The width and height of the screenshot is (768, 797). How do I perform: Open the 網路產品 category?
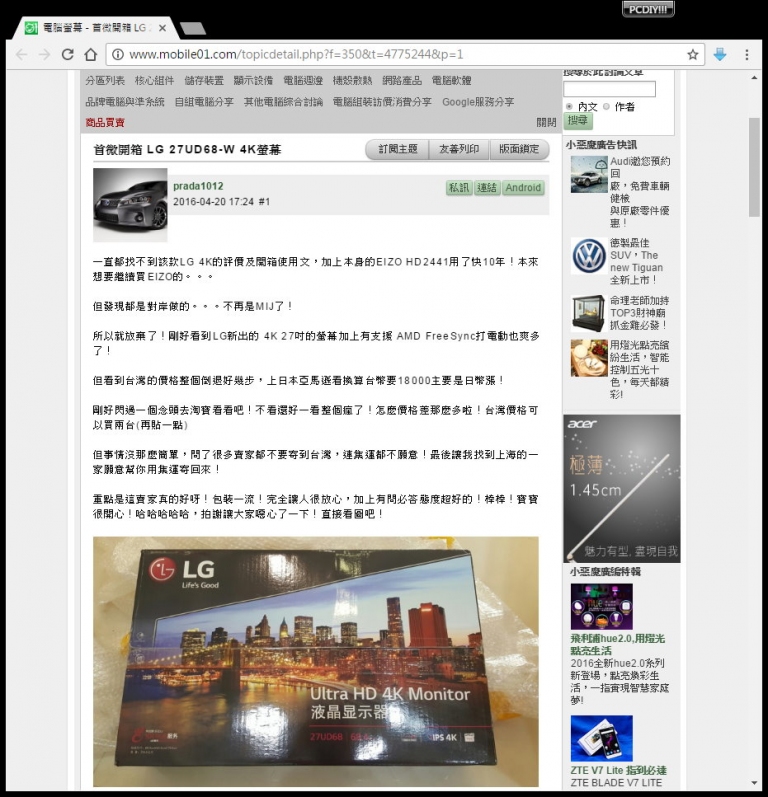pos(402,80)
